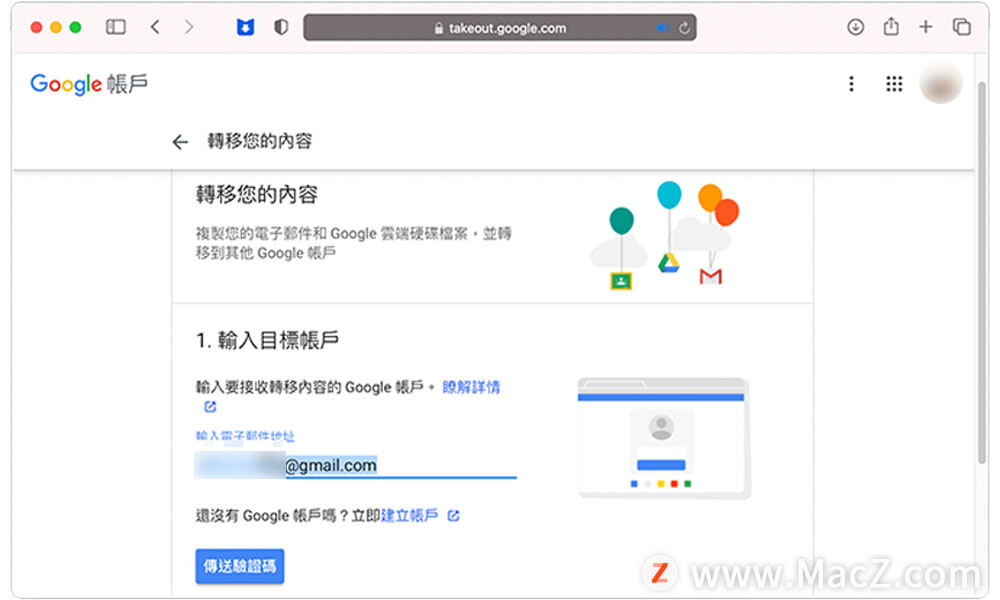Click the 傳送驗證碼 button
The image size is (1000, 600).
(x=240, y=566)
